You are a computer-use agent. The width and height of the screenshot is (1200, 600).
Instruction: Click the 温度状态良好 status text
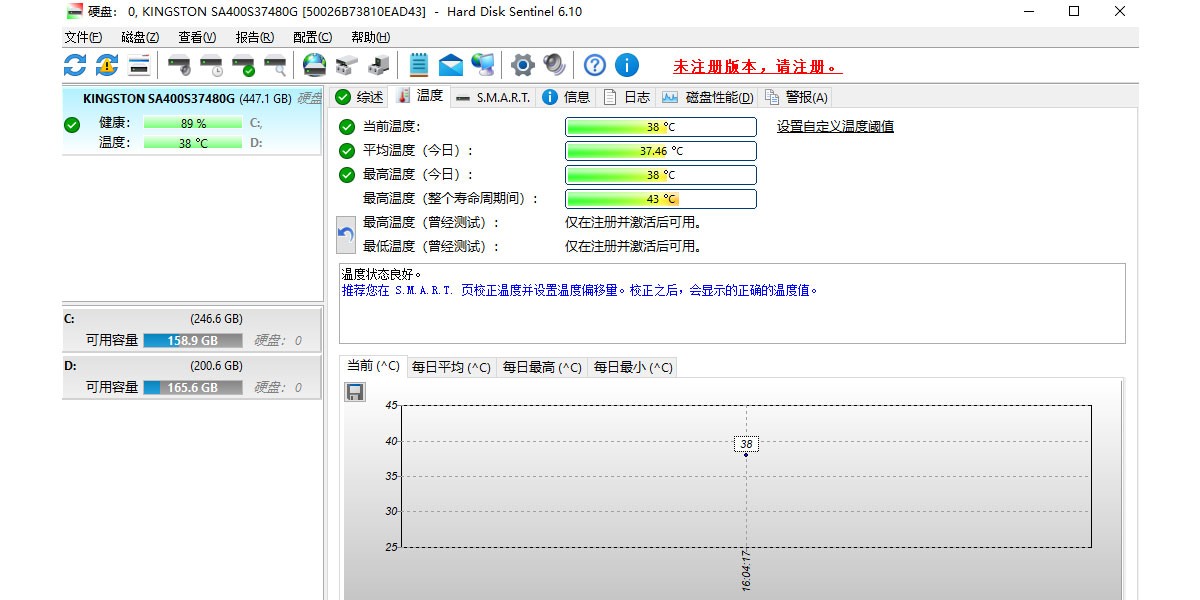pos(382,274)
